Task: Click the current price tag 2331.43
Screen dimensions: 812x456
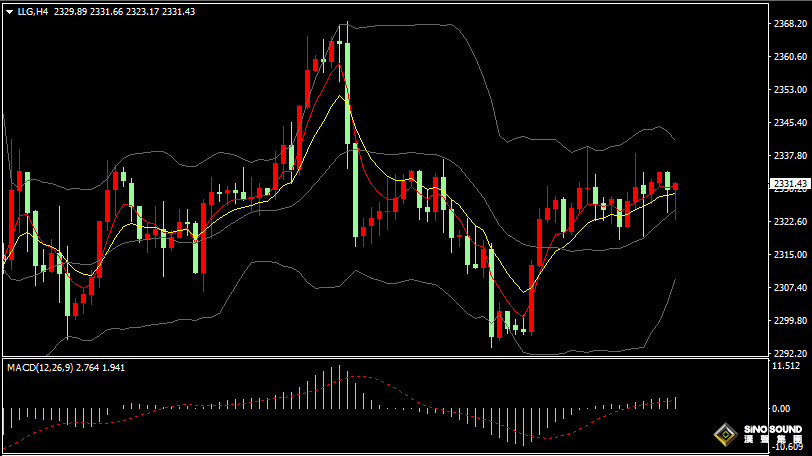Action: click(791, 183)
